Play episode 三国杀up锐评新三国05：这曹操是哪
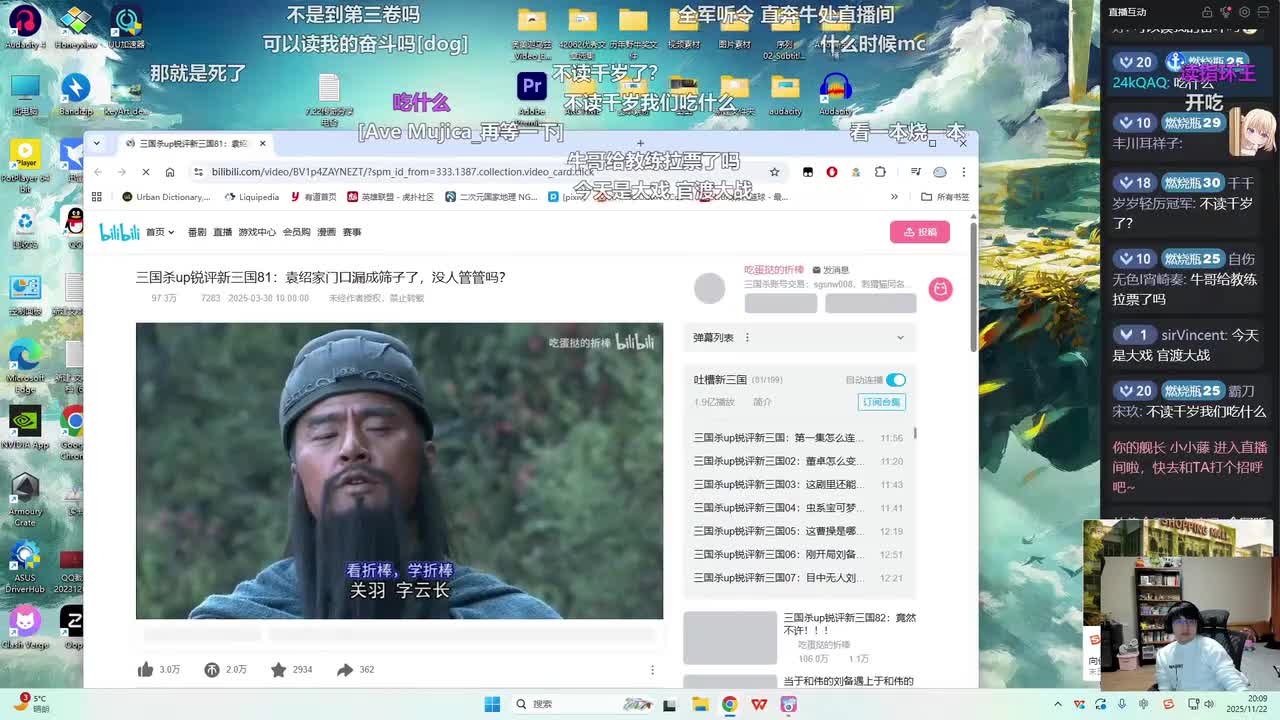 click(x=799, y=531)
